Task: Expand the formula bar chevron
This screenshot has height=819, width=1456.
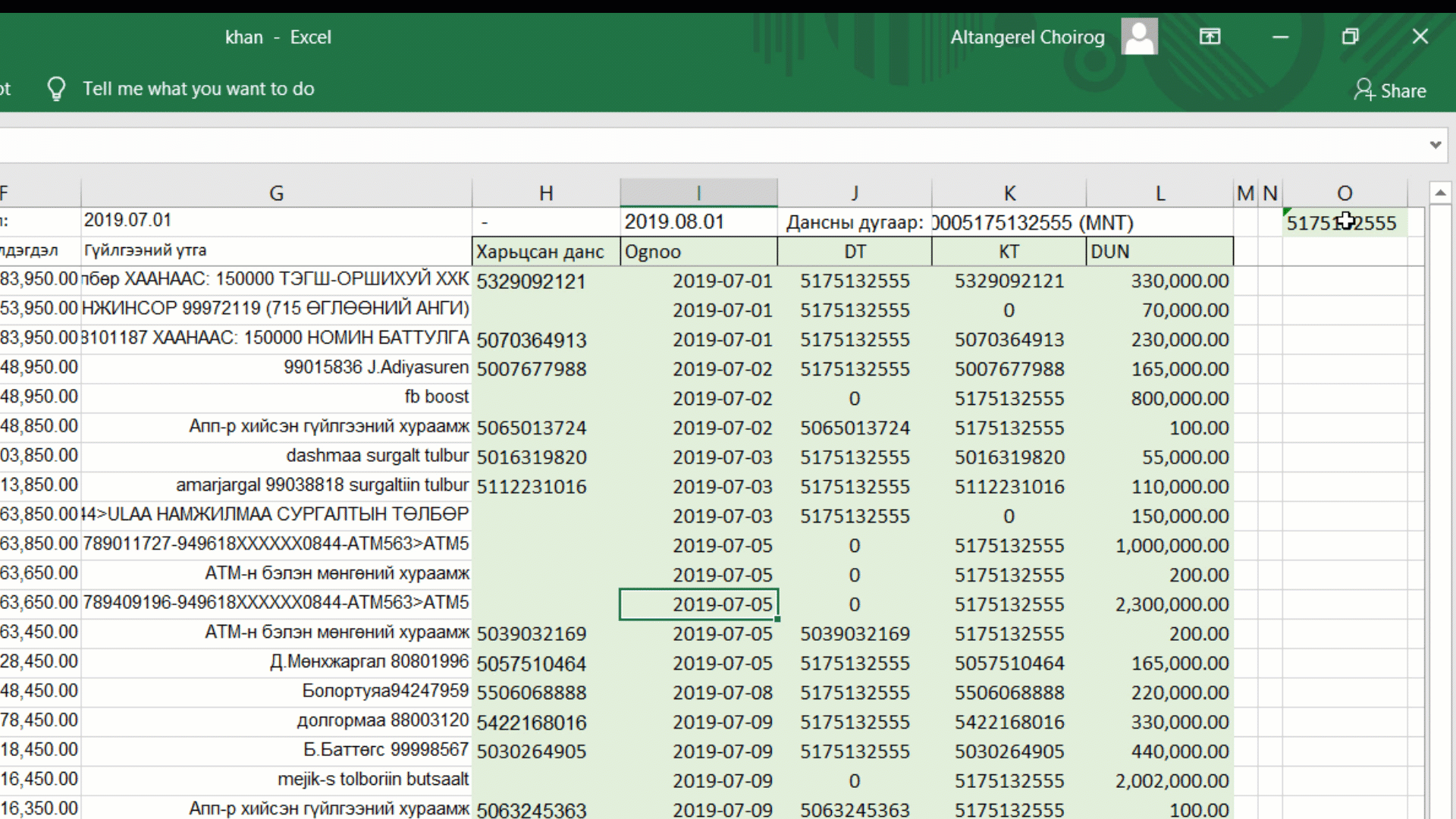Action: [x=1435, y=144]
